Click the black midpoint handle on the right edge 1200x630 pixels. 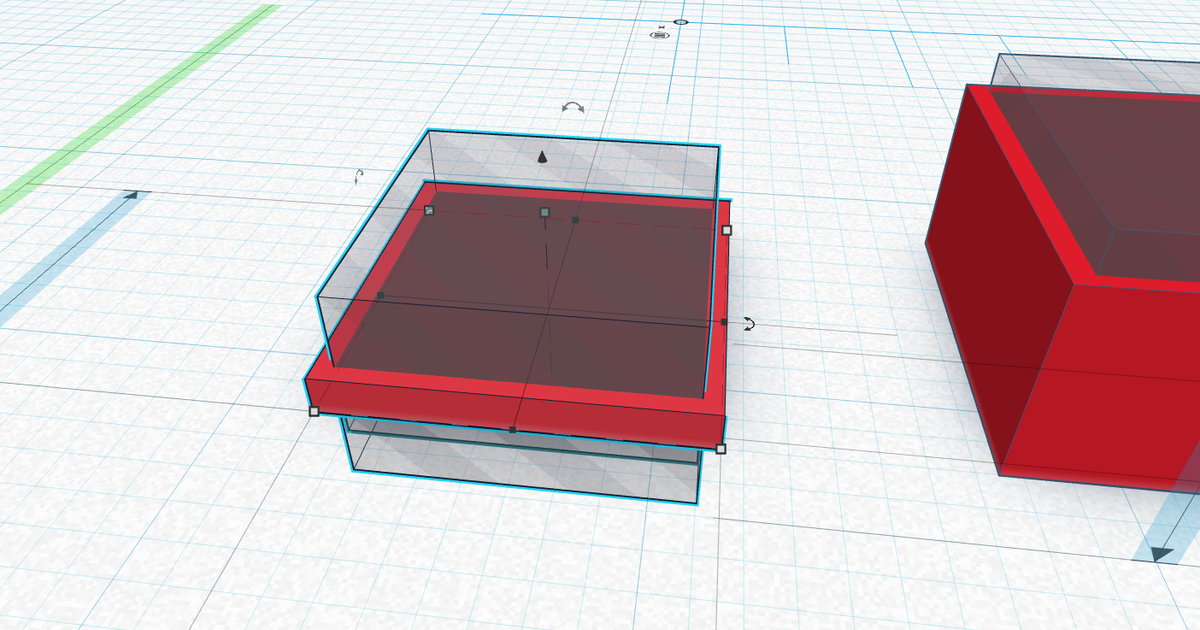(x=723, y=320)
